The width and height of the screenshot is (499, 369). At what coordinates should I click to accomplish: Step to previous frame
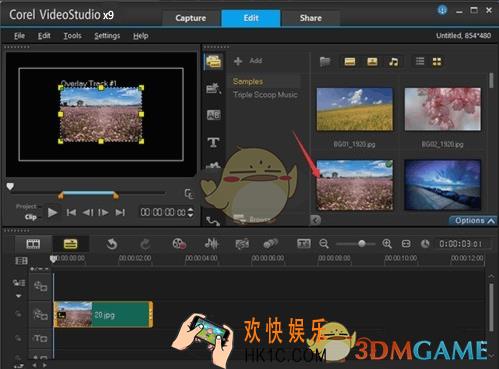click(x=88, y=212)
